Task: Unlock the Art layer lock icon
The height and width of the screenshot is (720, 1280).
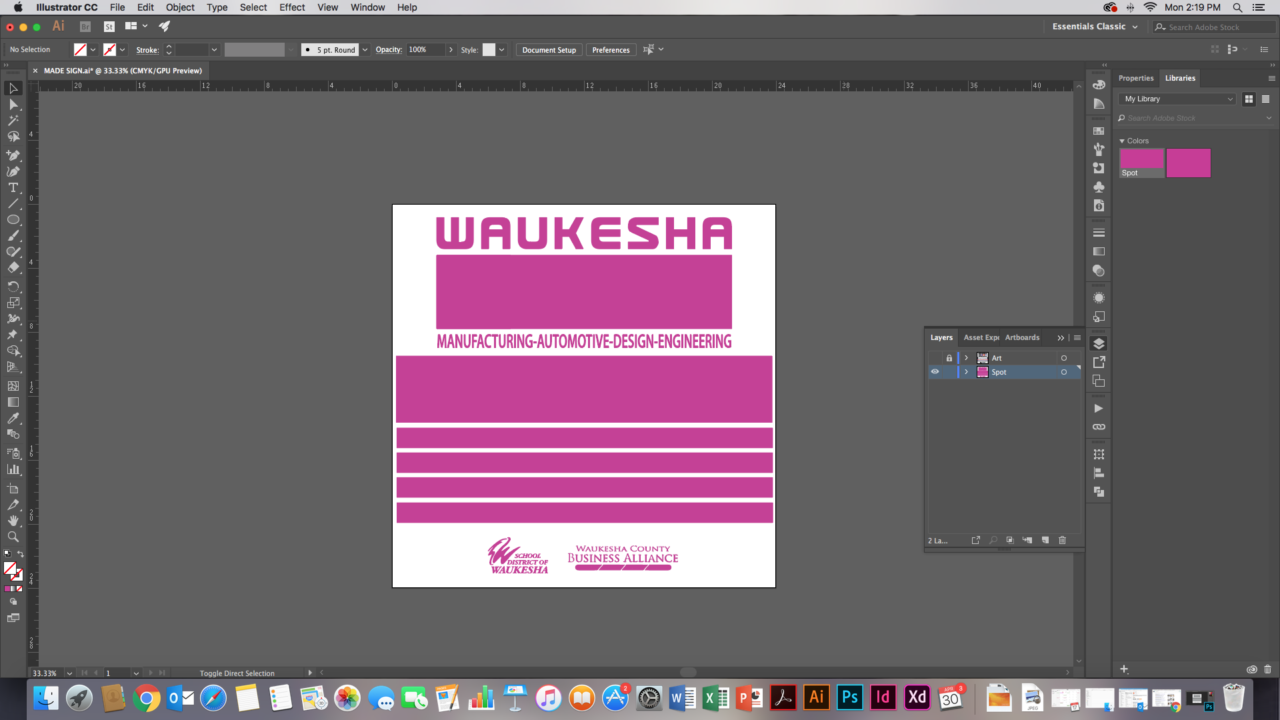Action: point(949,358)
